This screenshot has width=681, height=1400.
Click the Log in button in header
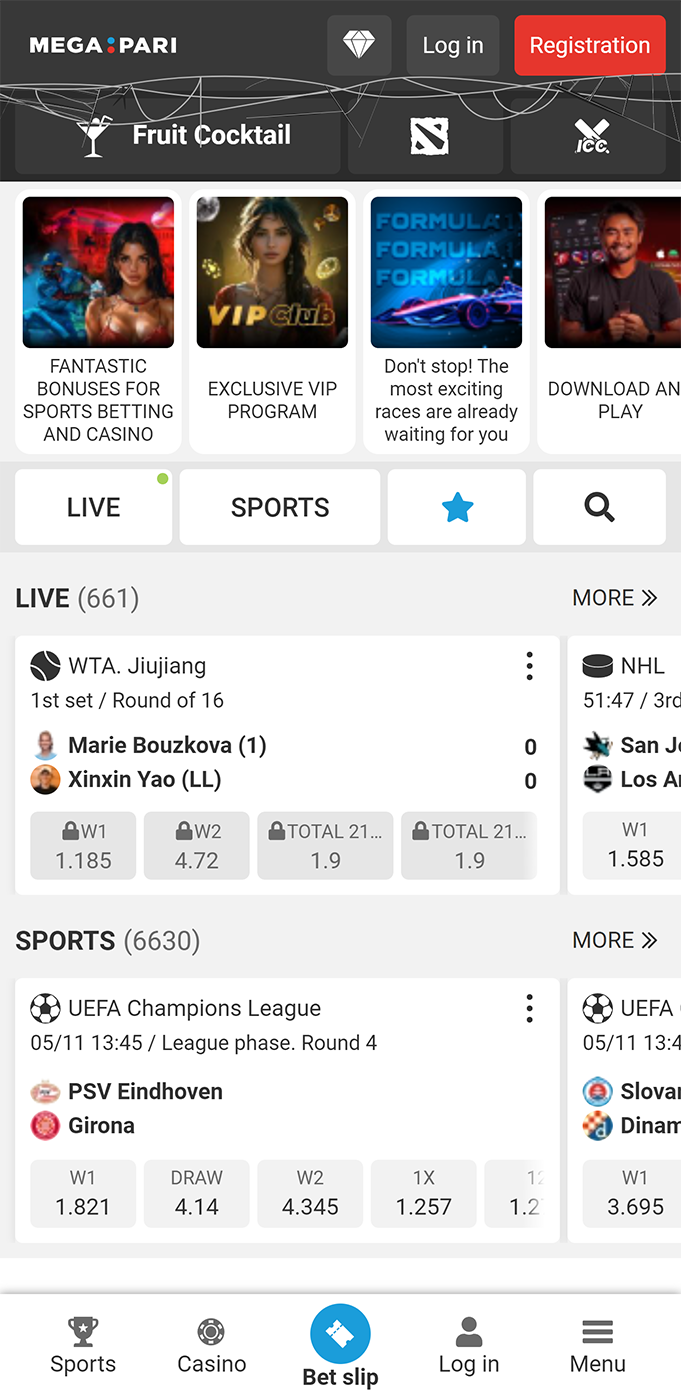pyautogui.click(x=453, y=45)
